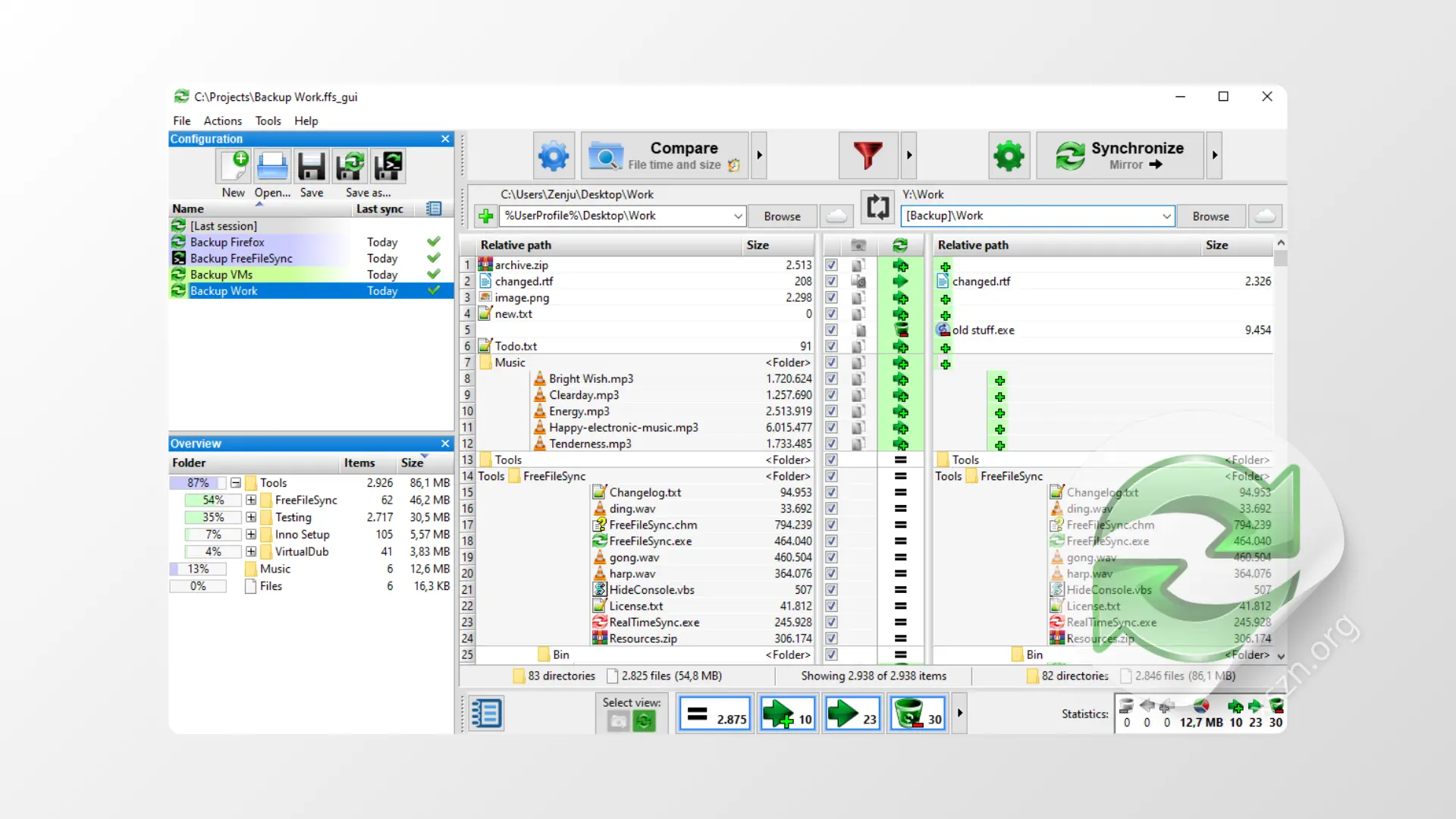Select the Backup Firefox configuration entry
Screen dimensions: 1456x819
(x=227, y=242)
